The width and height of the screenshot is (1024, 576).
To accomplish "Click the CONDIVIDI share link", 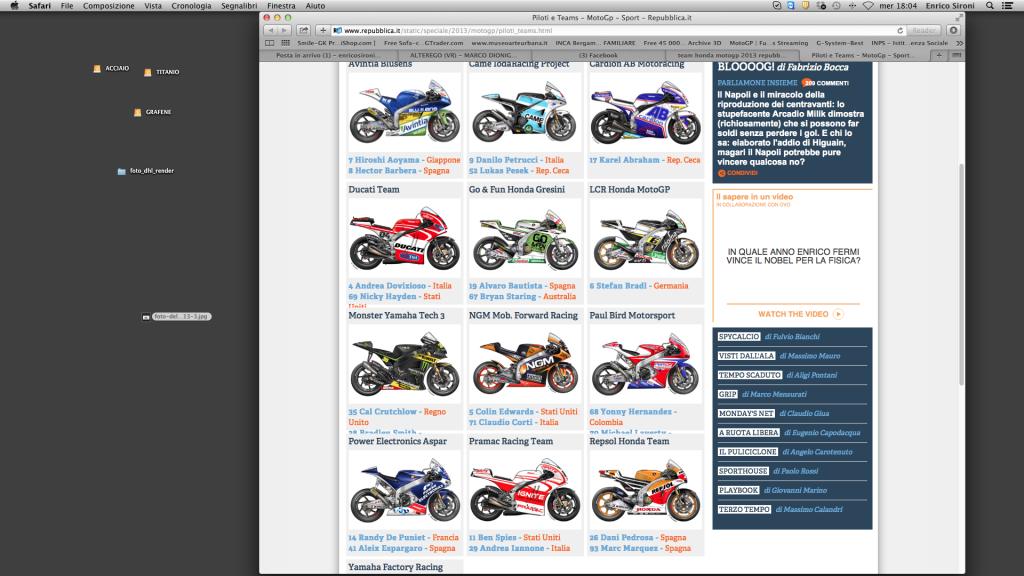I will (738, 173).
